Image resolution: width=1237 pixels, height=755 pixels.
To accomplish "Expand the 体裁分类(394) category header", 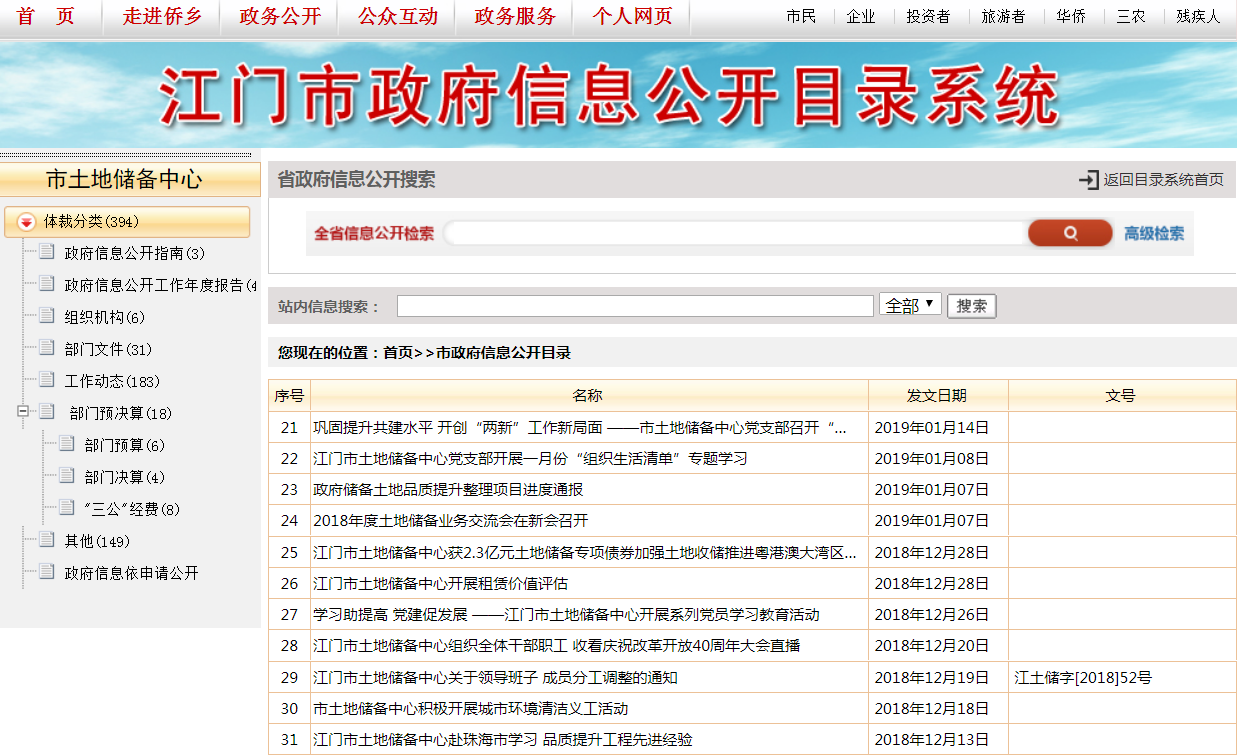I will pyautogui.click(x=91, y=222).
